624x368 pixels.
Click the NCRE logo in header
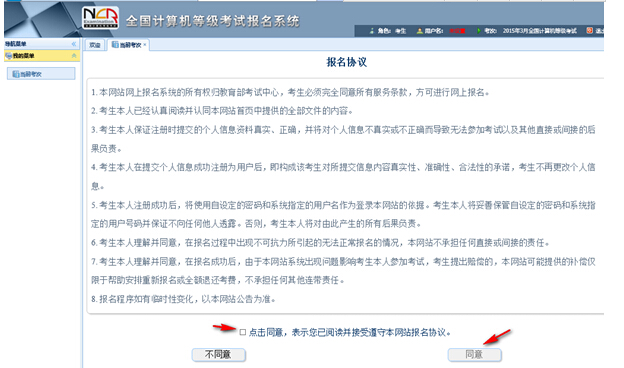(x=100, y=18)
